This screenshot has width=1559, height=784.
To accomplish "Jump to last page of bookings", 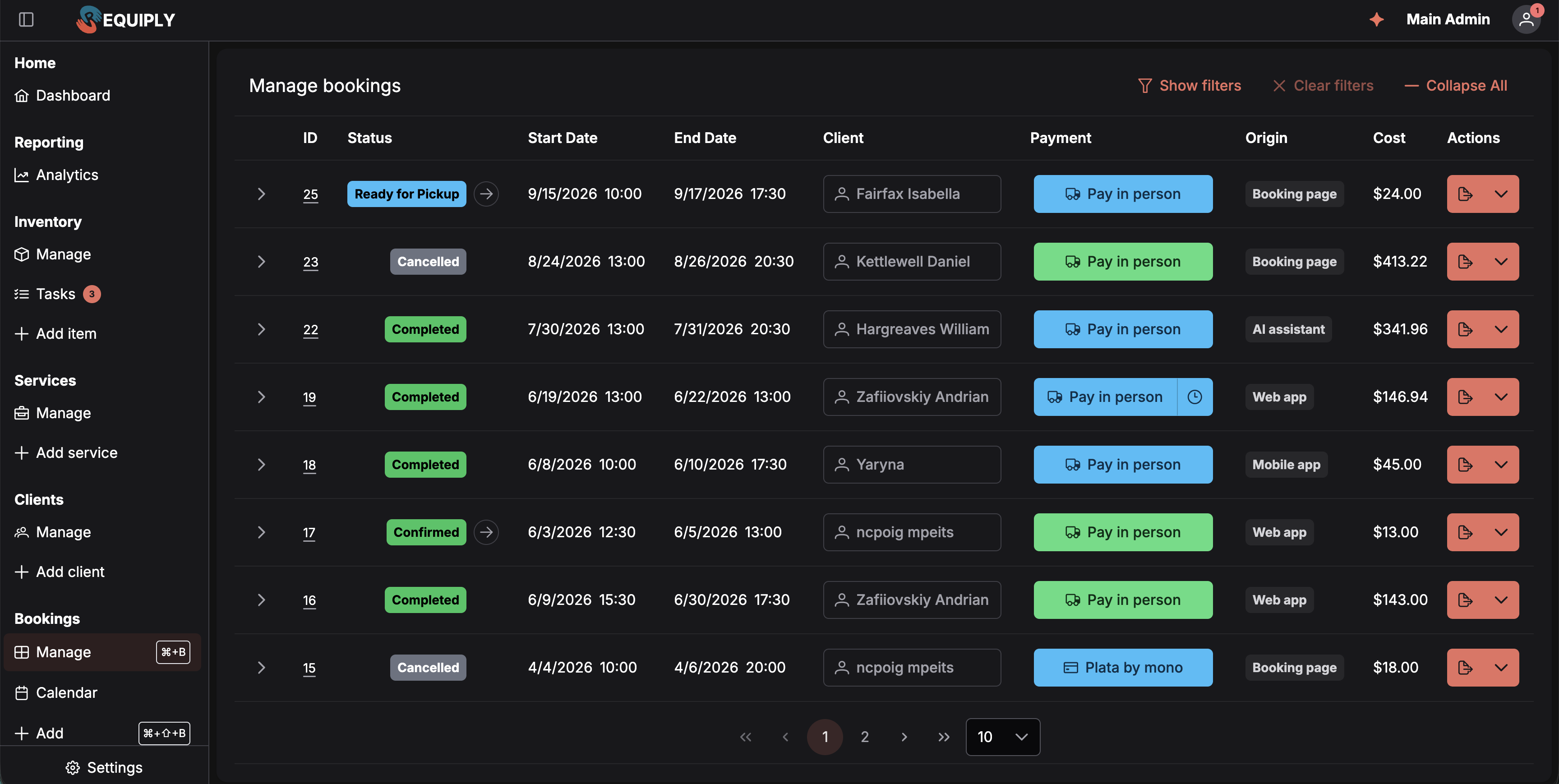I will tap(944, 737).
